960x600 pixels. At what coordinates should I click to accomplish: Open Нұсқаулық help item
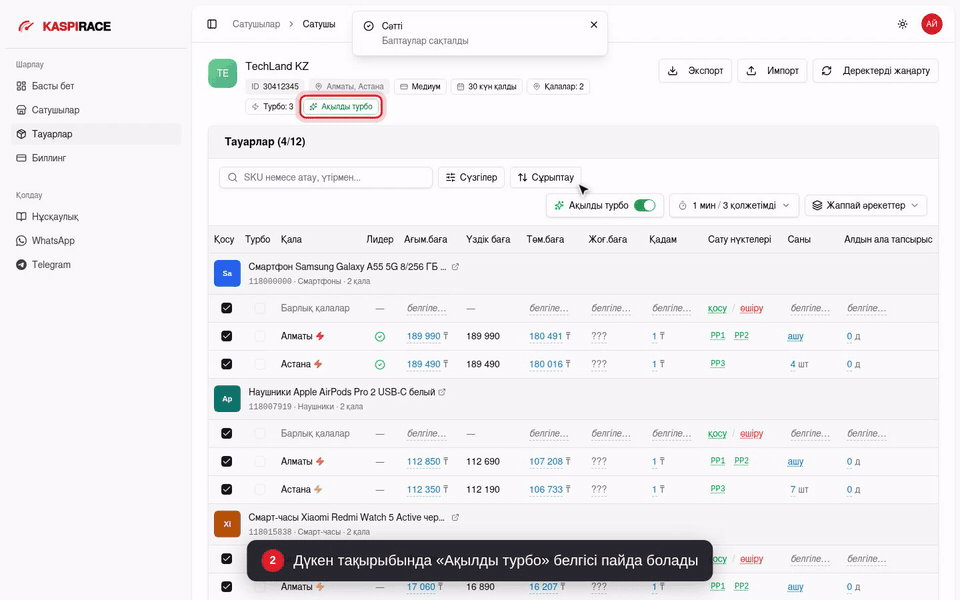tap(96, 217)
